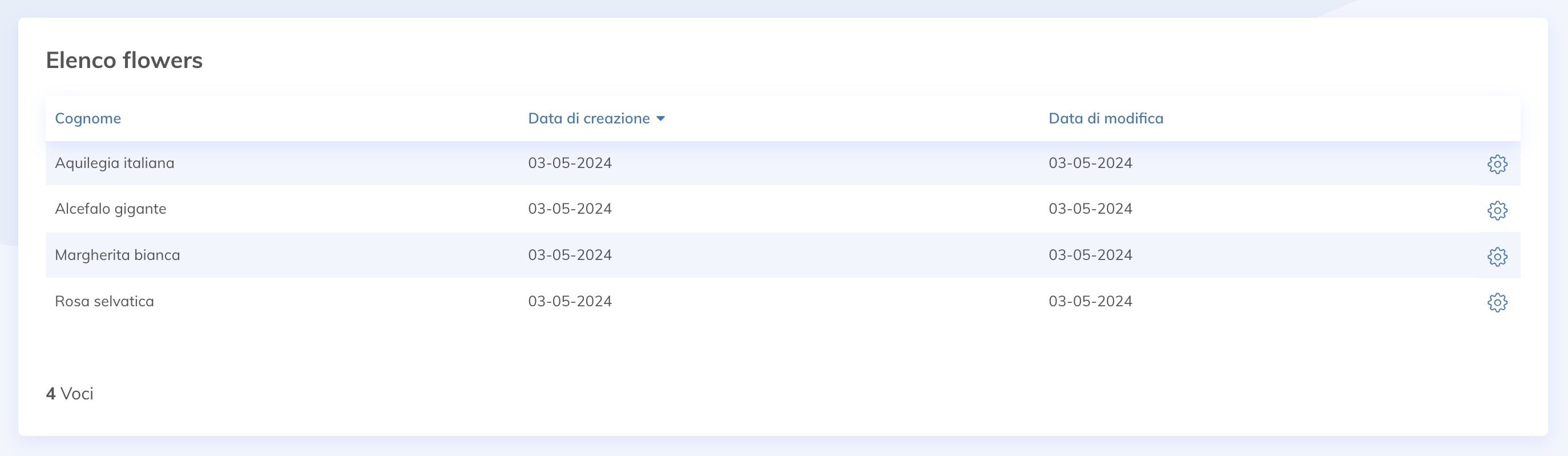Open settings gear for Rosa selvatica

coord(1497,302)
